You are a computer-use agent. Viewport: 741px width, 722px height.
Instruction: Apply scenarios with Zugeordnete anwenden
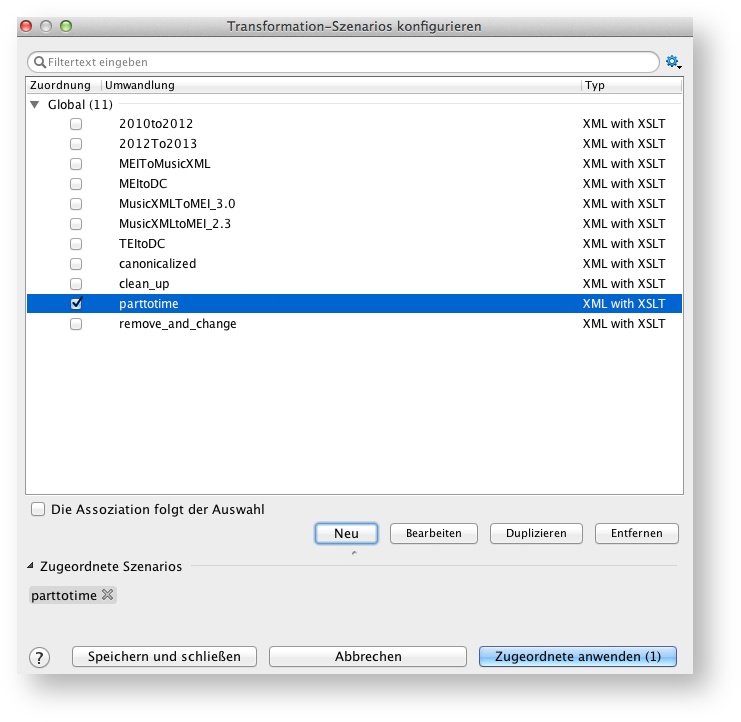[577, 657]
